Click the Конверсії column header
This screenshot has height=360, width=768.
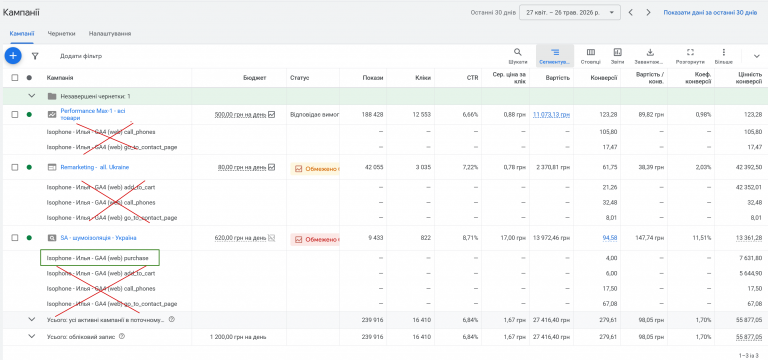(604, 78)
